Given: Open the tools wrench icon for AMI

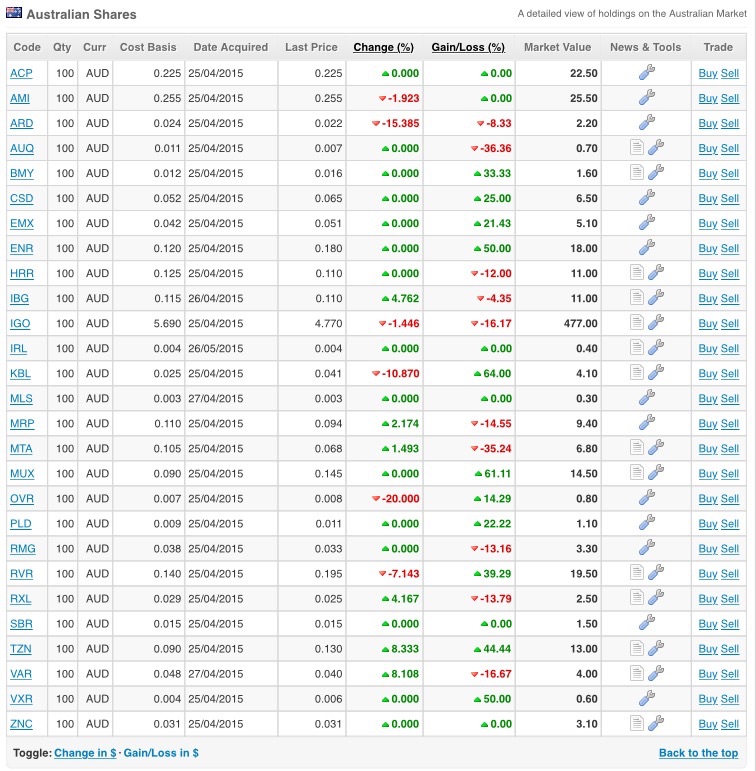Looking at the screenshot, I should pos(646,97).
